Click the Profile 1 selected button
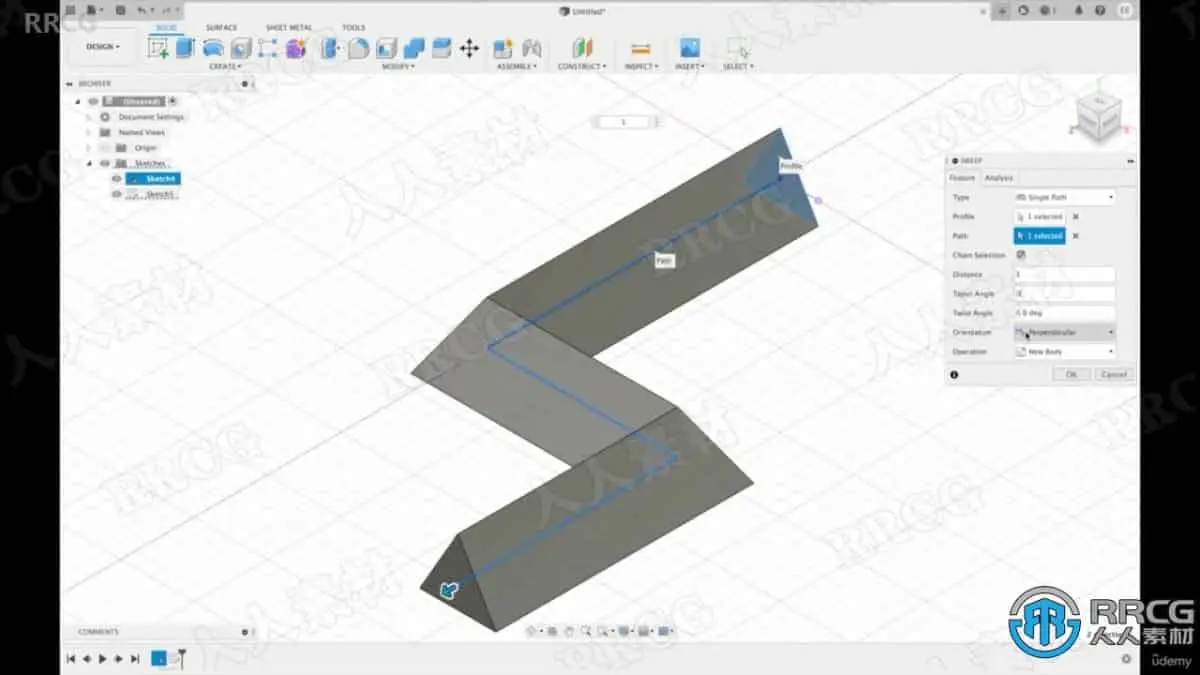The image size is (1200, 675). click(x=1039, y=216)
